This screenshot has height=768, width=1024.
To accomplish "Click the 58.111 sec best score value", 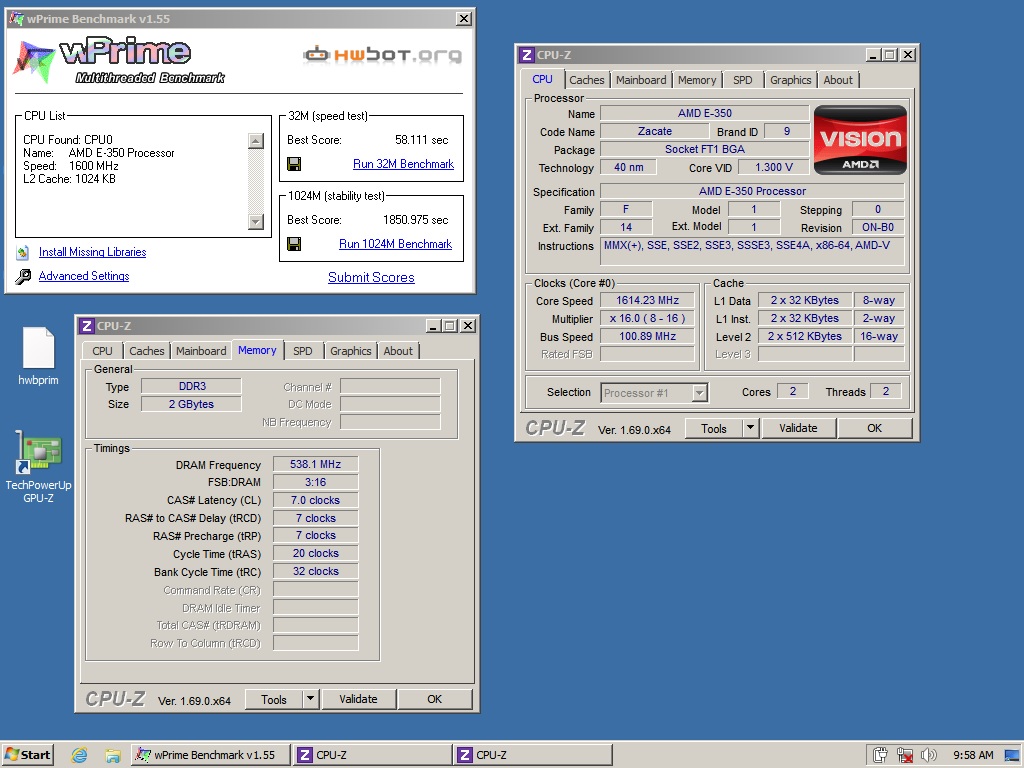I will (x=421, y=140).
